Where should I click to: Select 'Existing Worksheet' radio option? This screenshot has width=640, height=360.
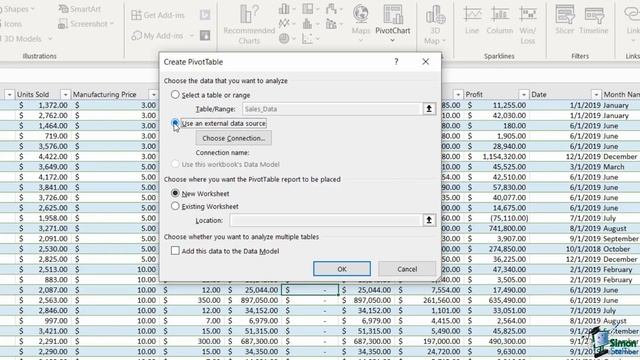tap(175, 206)
